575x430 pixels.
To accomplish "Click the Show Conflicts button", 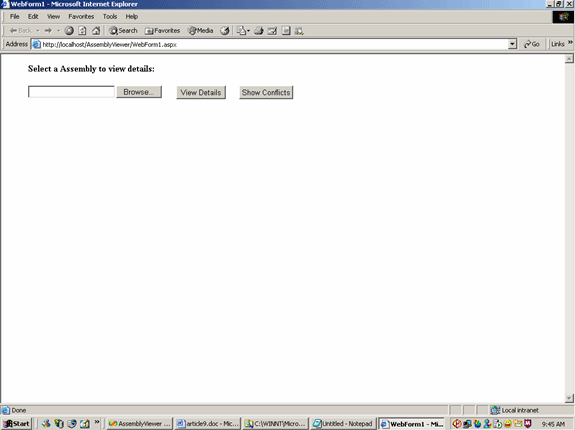I will [x=266, y=92].
